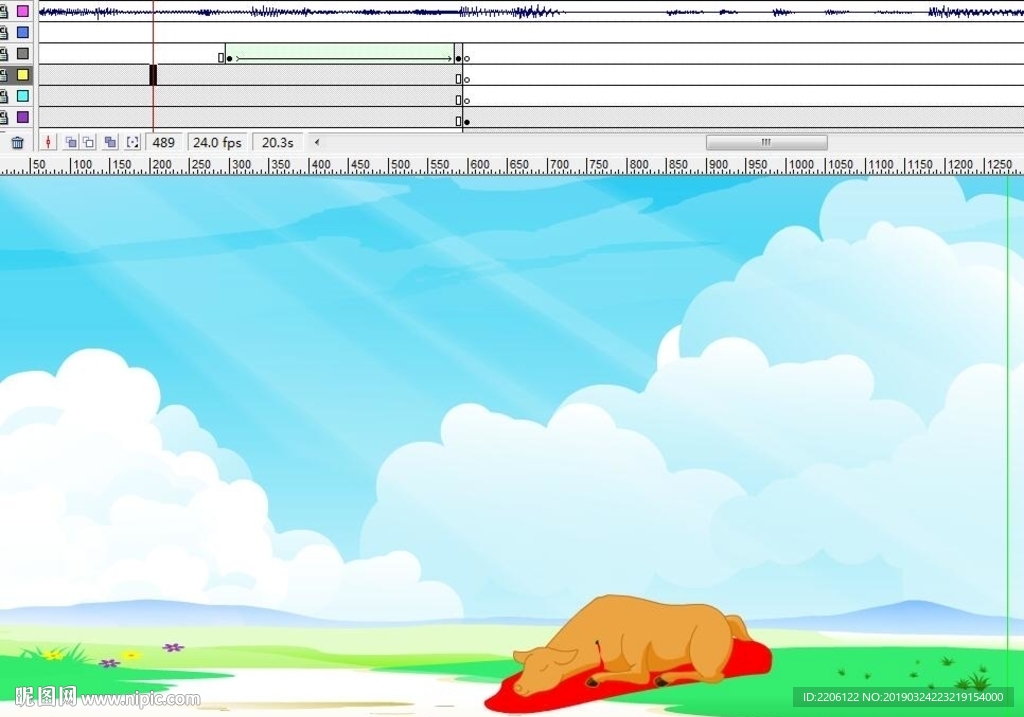Click the frame rate value 24.0 fps
This screenshot has height=717, width=1024.
coord(217,142)
